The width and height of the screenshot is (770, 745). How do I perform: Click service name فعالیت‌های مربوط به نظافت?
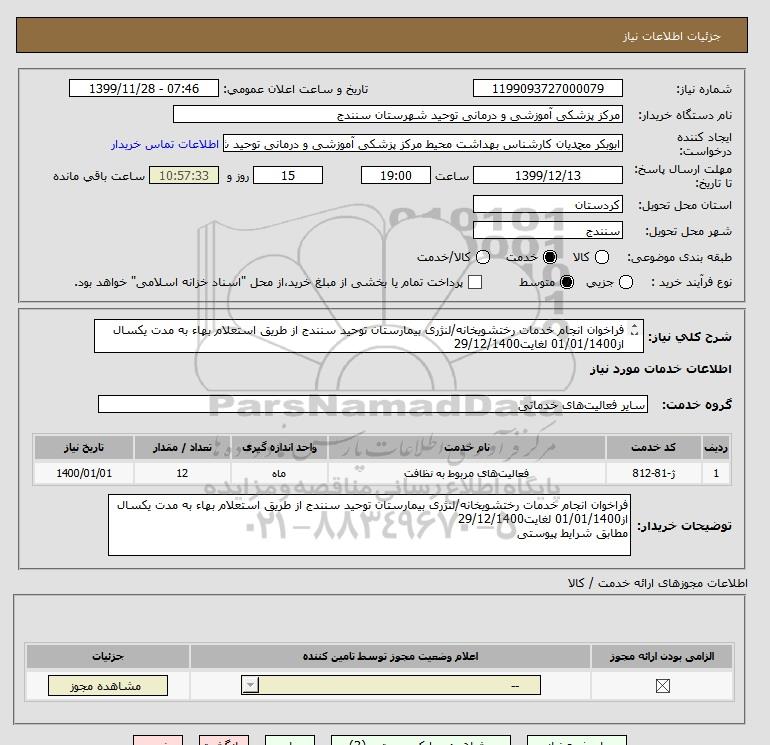(x=467, y=473)
